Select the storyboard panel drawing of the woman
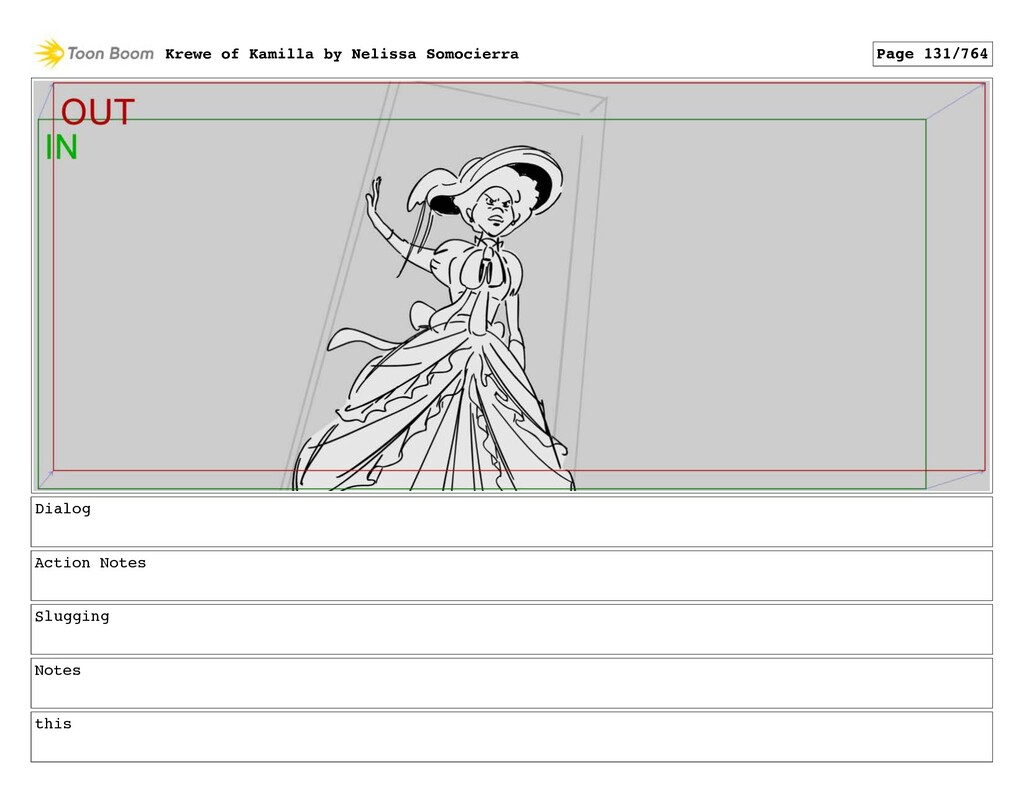This screenshot has height=793, width=1024. click(x=511, y=285)
